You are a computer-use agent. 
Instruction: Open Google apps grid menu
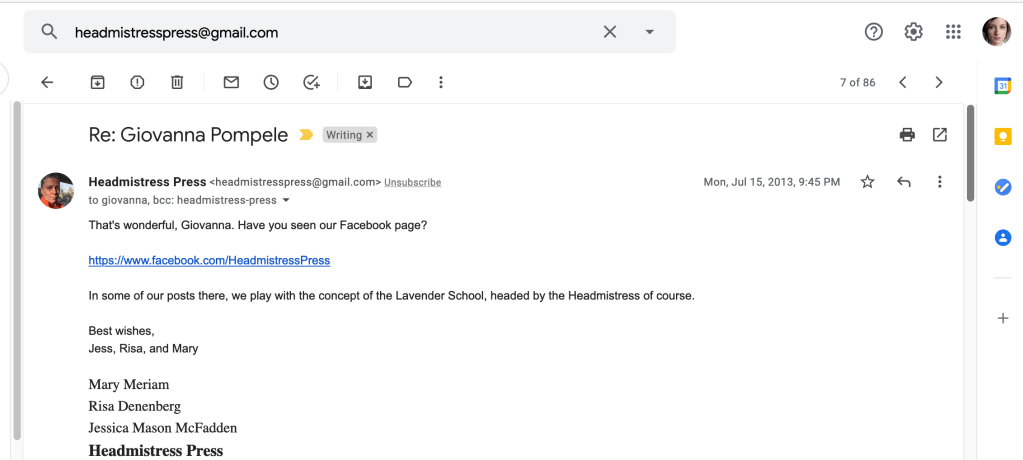[x=953, y=32]
